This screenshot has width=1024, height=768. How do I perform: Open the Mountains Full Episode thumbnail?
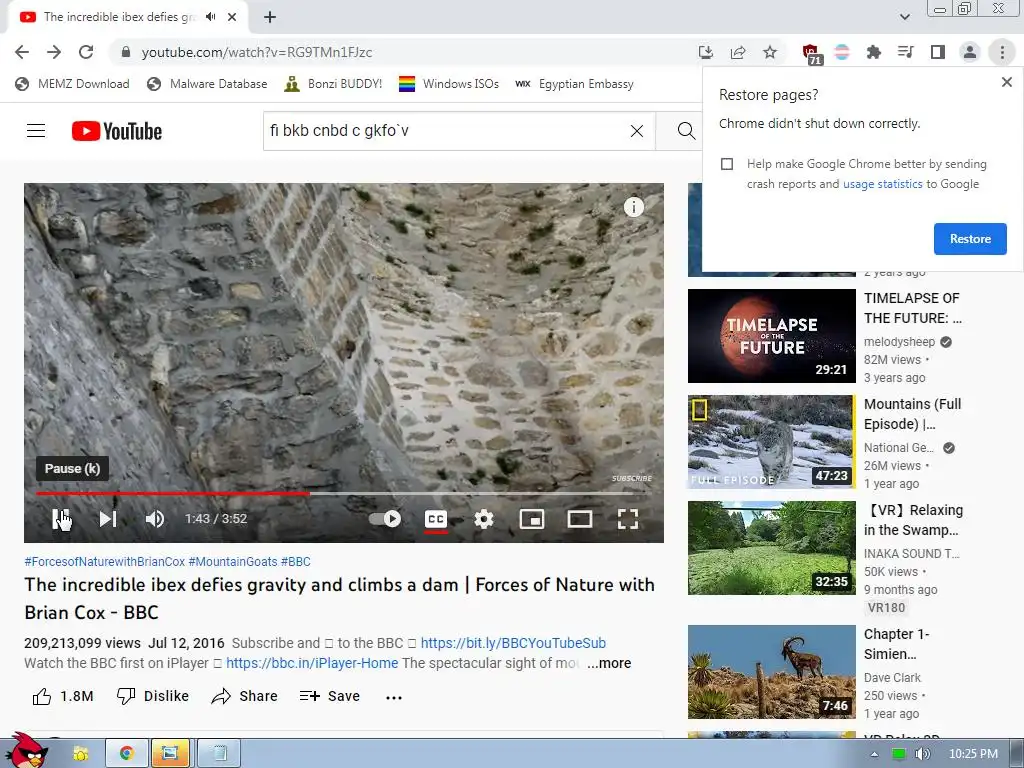(771, 441)
